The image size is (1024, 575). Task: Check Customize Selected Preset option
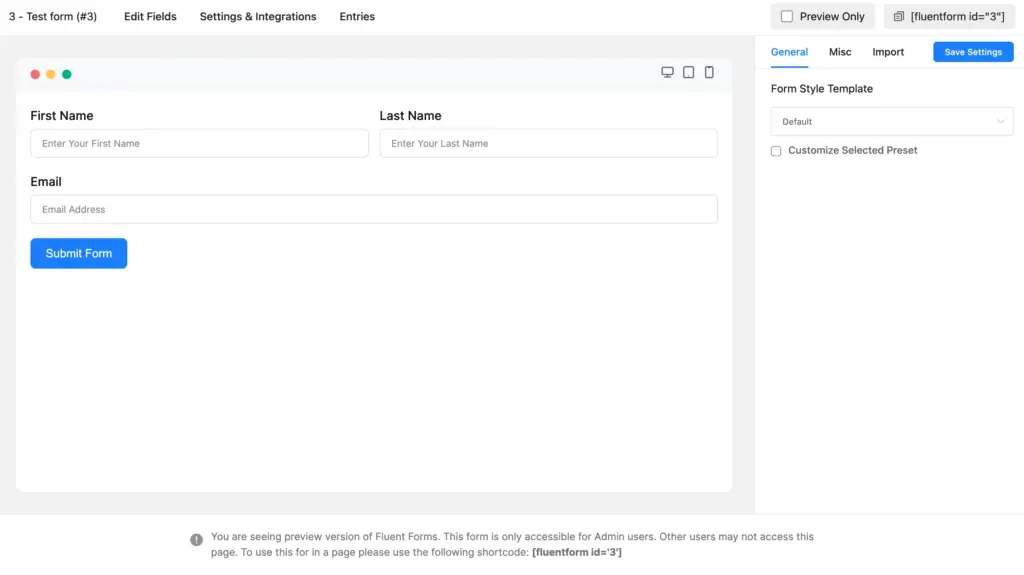[776, 151]
